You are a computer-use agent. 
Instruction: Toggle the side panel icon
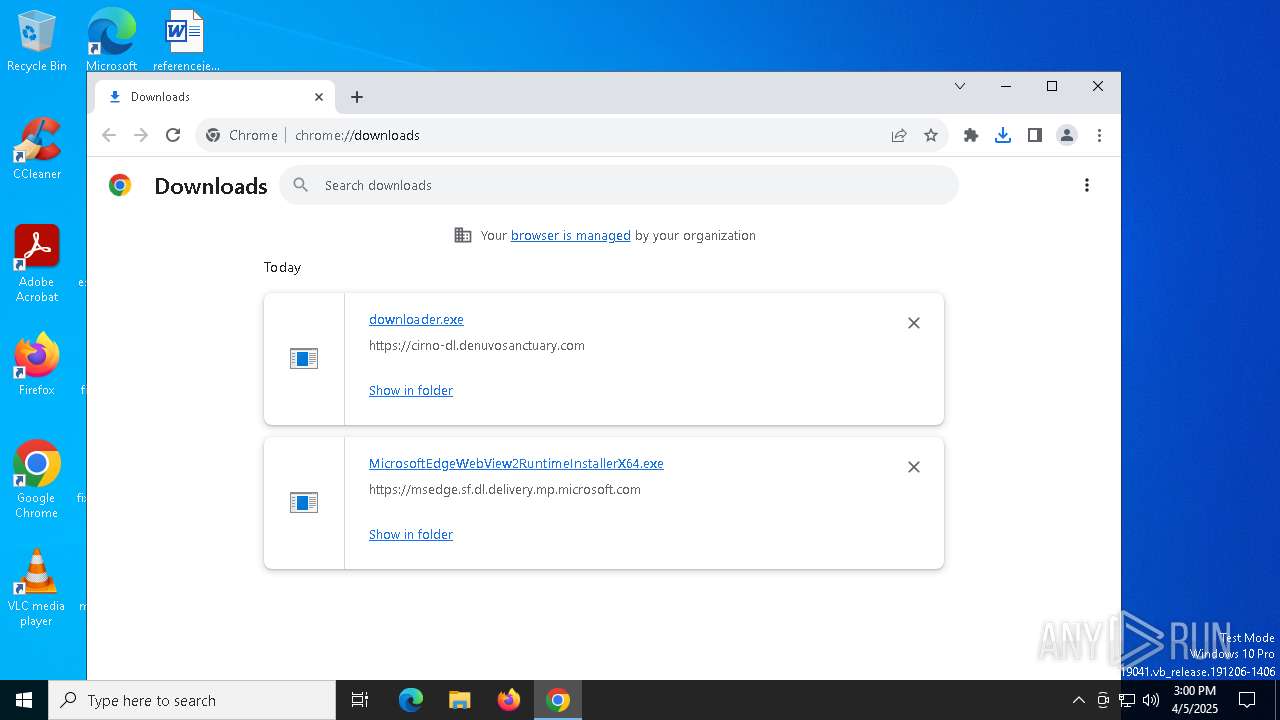point(1035,135)
